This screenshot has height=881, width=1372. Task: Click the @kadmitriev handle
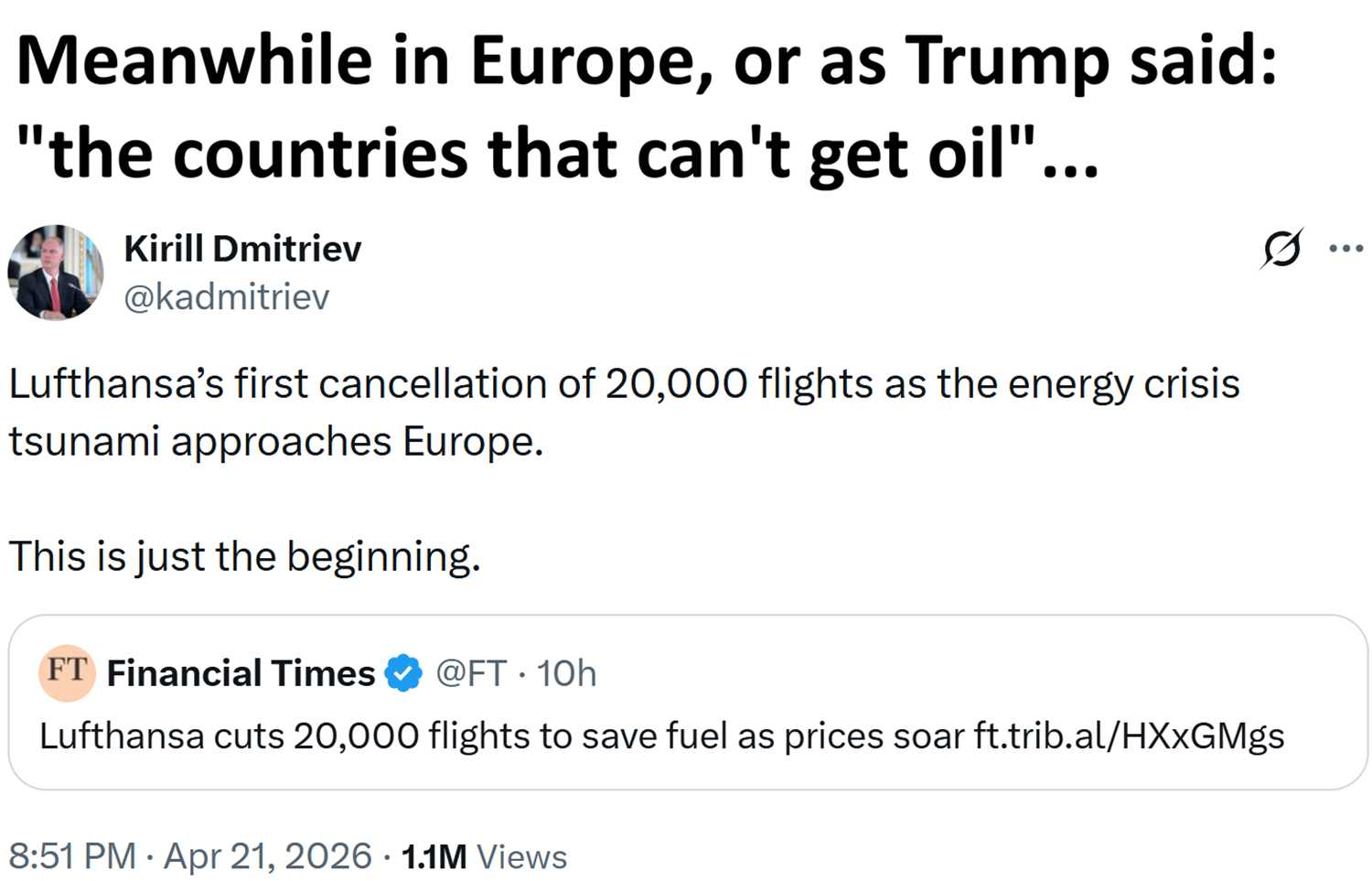[x=226, y=296]
